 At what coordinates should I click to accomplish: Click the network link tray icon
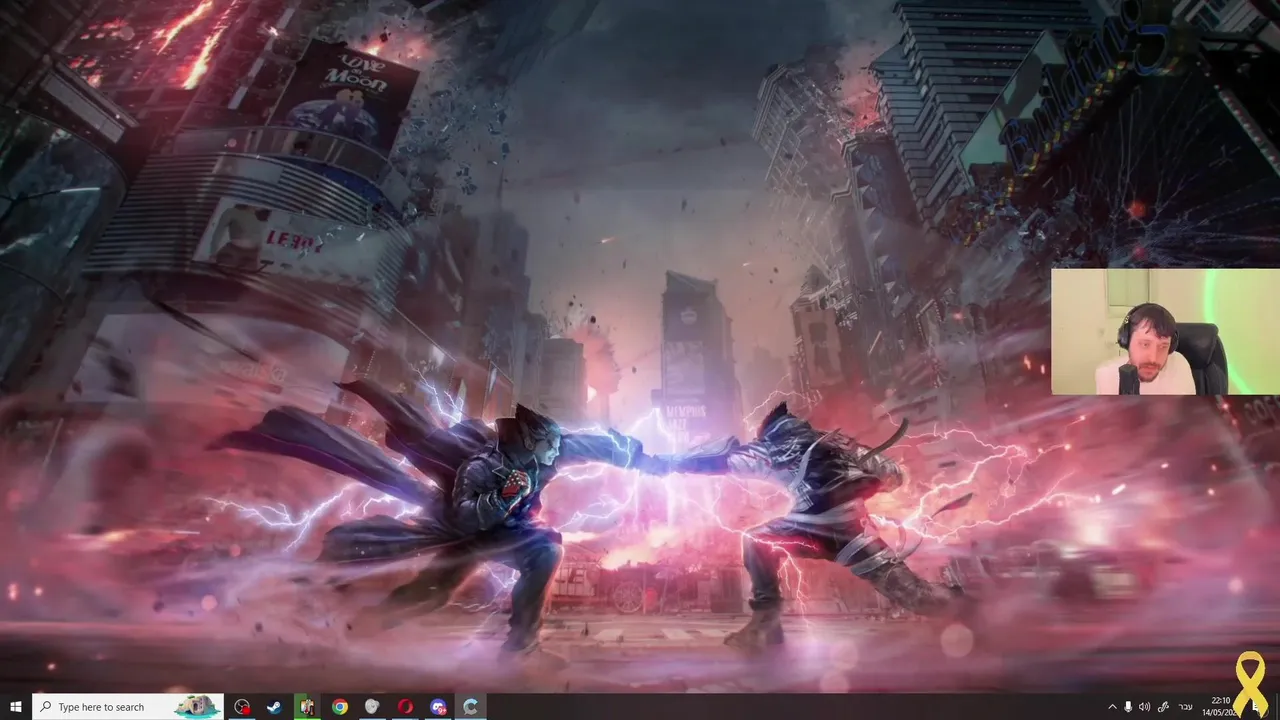1162,707
